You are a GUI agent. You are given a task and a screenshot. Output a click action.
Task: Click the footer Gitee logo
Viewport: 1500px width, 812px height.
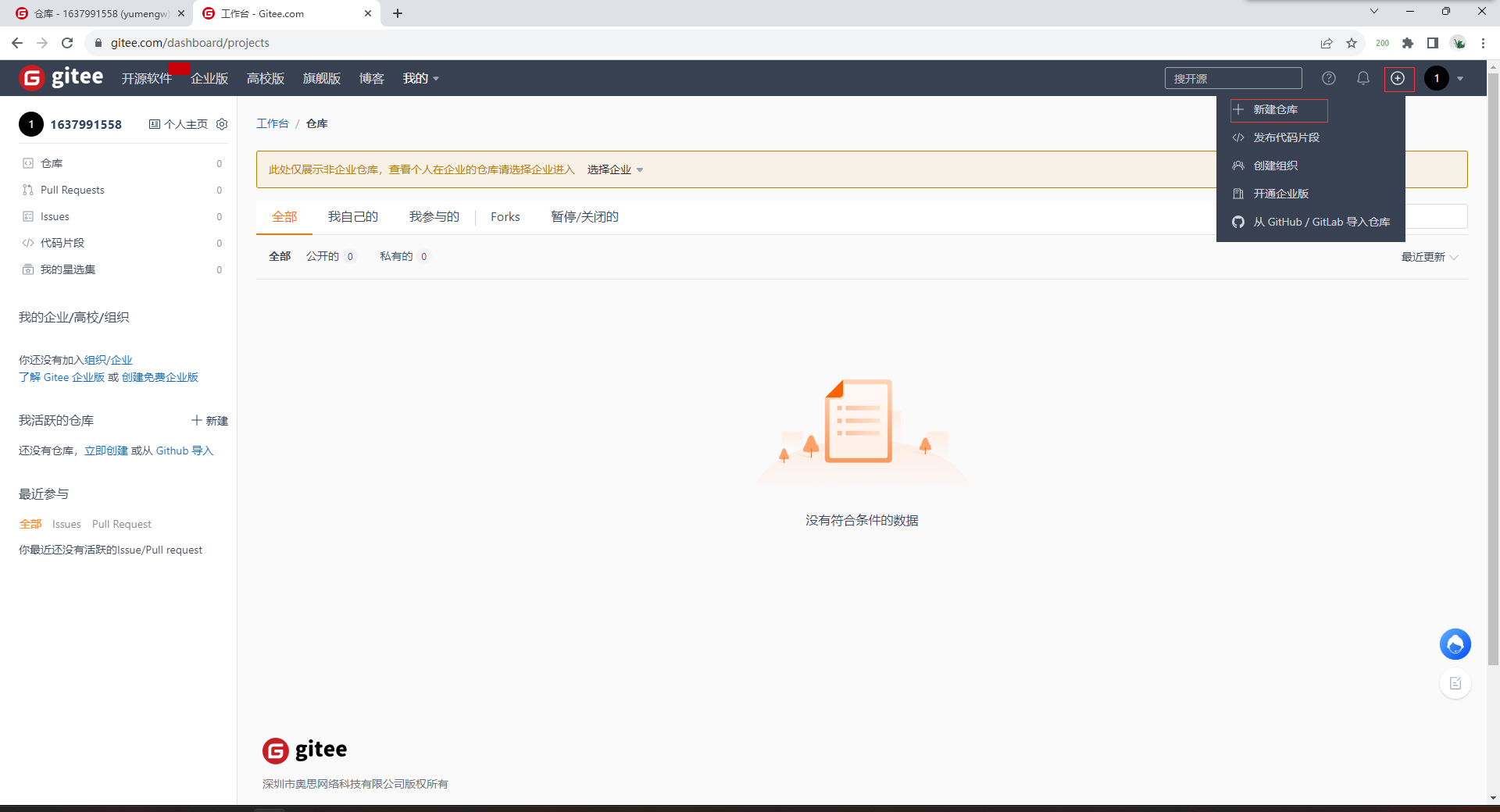point(305,750)
